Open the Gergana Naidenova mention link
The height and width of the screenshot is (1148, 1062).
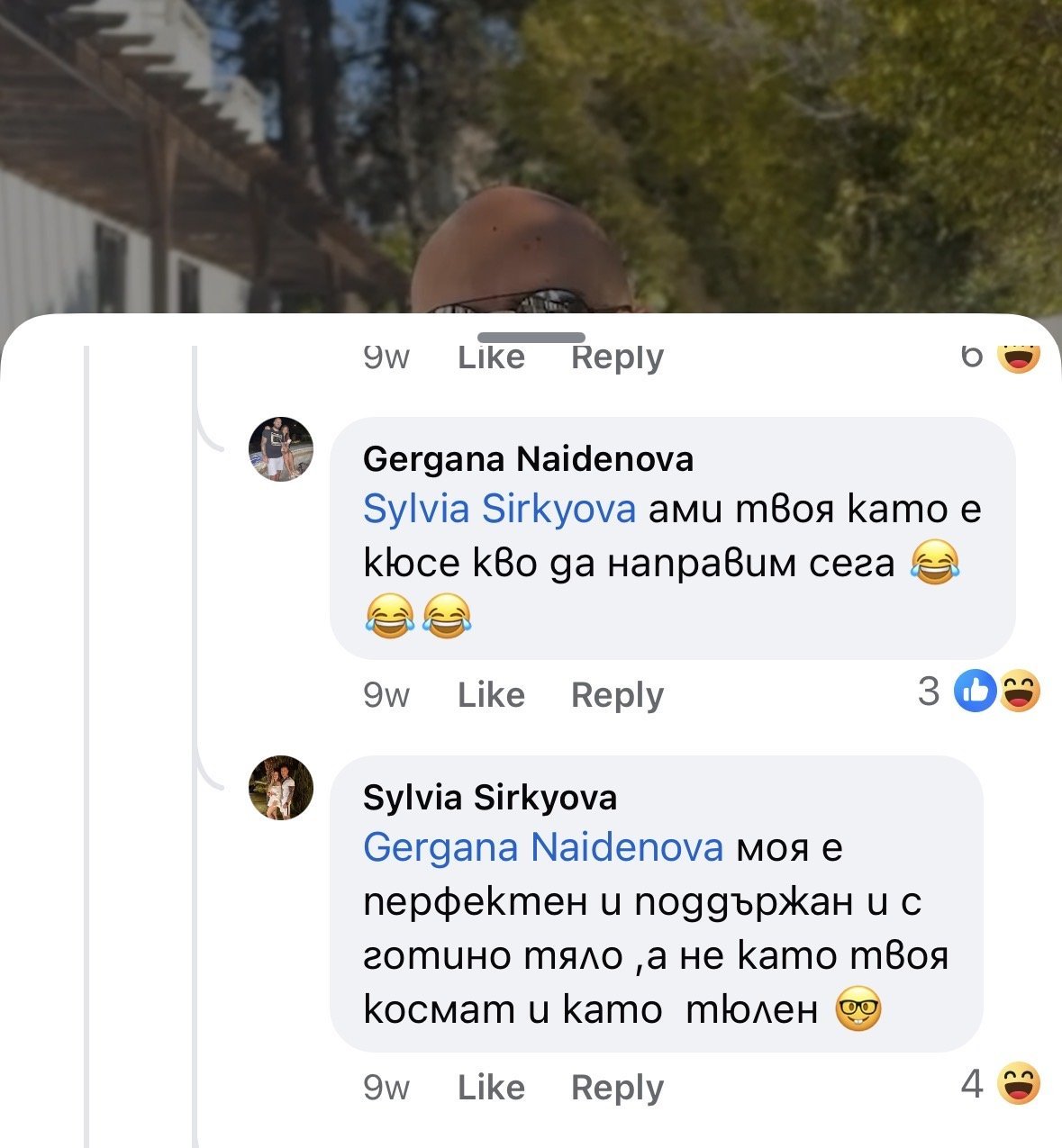pos(543,848)
